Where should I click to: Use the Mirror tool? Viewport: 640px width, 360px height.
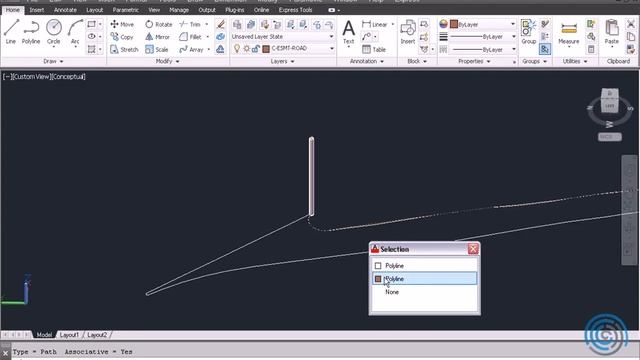(158, 37)
